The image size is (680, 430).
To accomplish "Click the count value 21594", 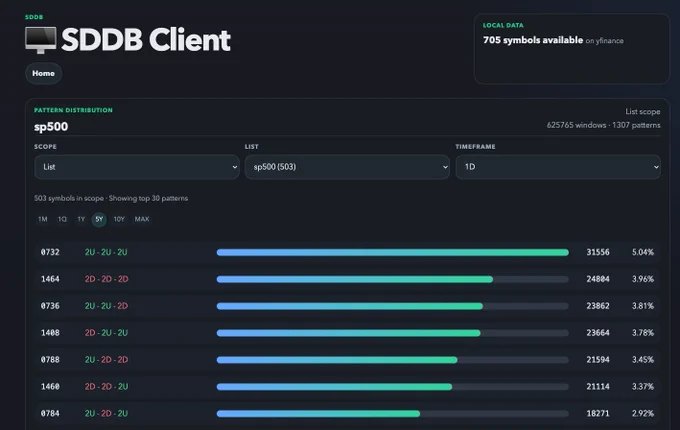I will [x=598, y=360].
